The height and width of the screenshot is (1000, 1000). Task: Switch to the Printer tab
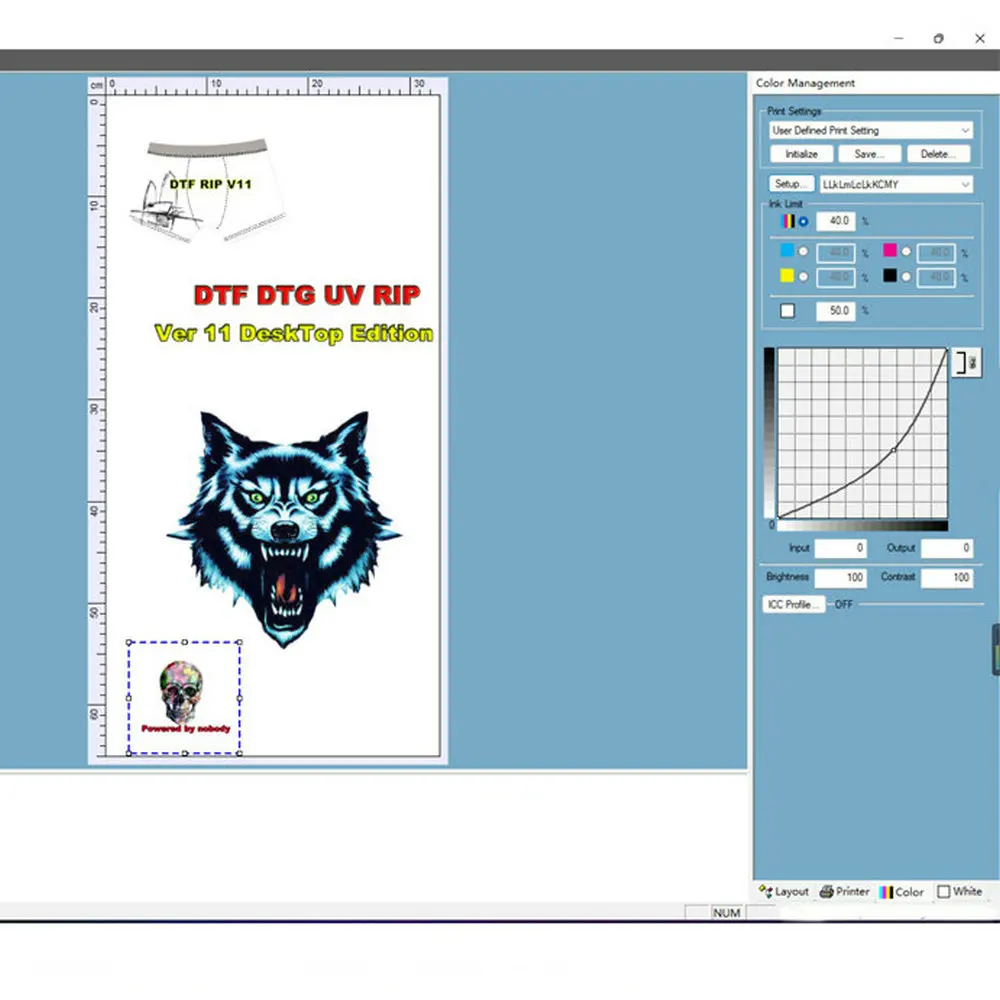point(844,892)
